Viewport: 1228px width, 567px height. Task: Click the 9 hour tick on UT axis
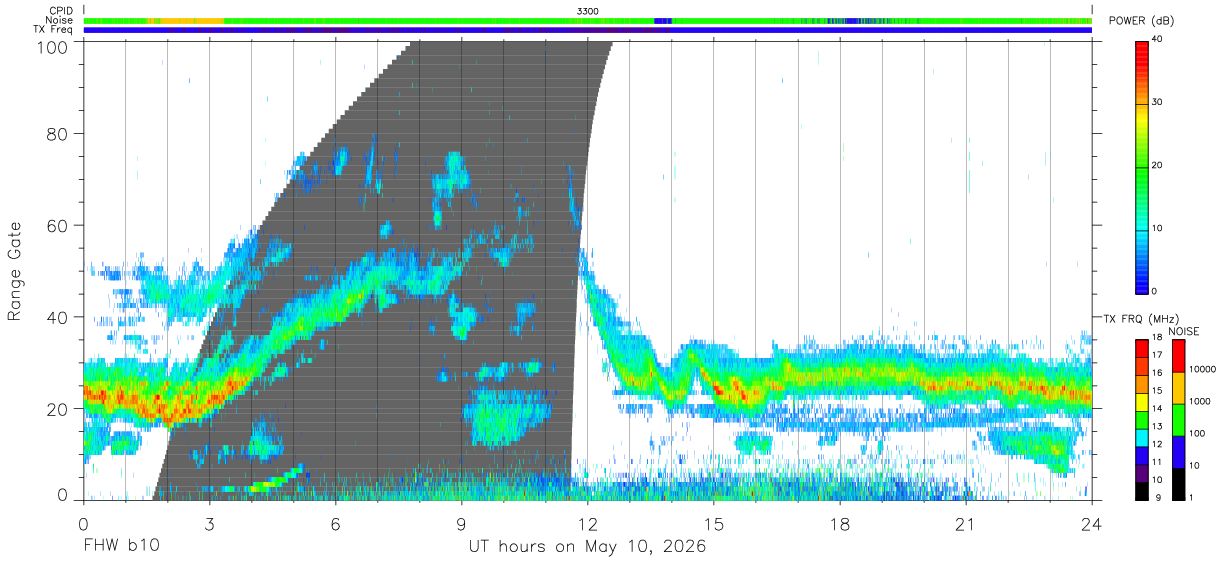461,524
